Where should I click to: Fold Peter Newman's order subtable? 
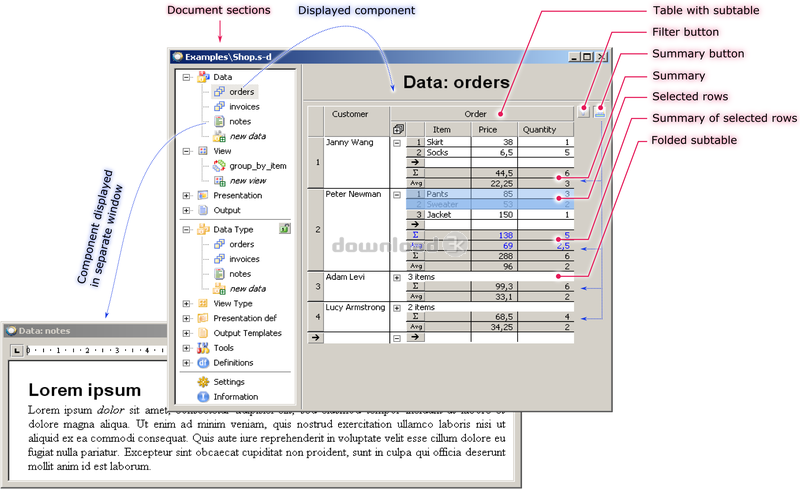pyautogui.click(x=397, y=195)
